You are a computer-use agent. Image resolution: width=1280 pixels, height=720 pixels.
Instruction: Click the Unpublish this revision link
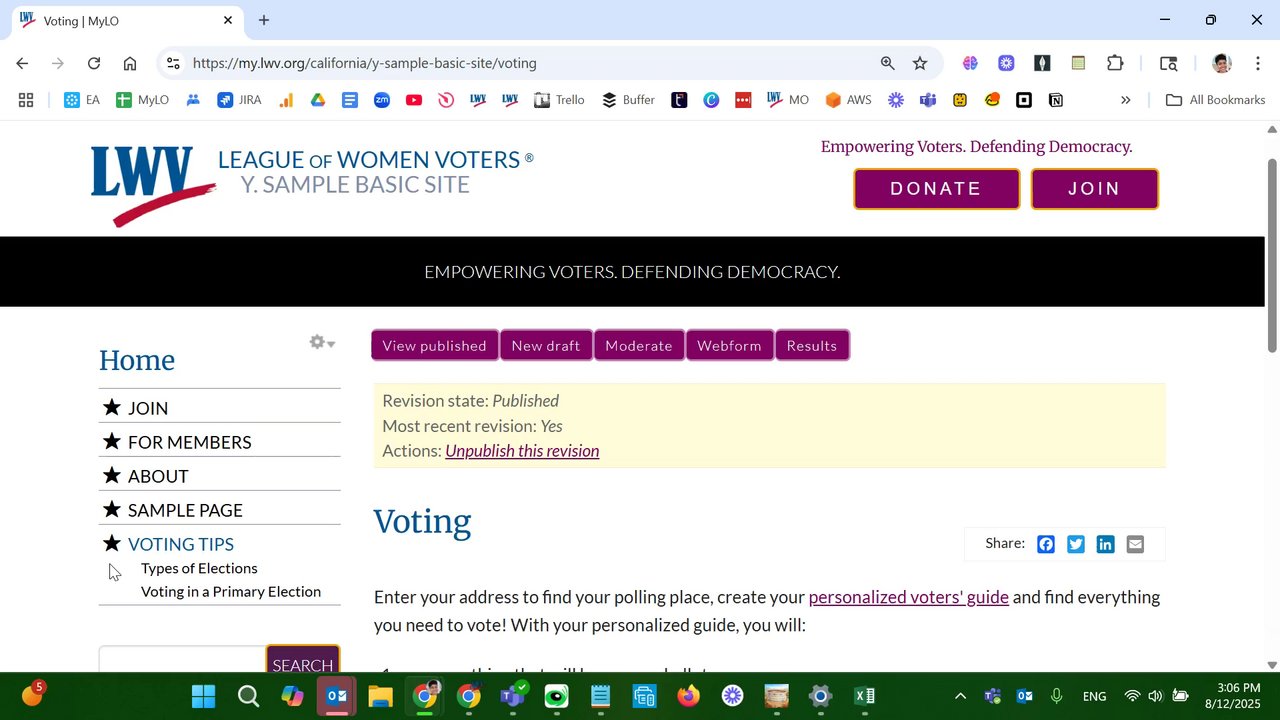coord(522,451)
